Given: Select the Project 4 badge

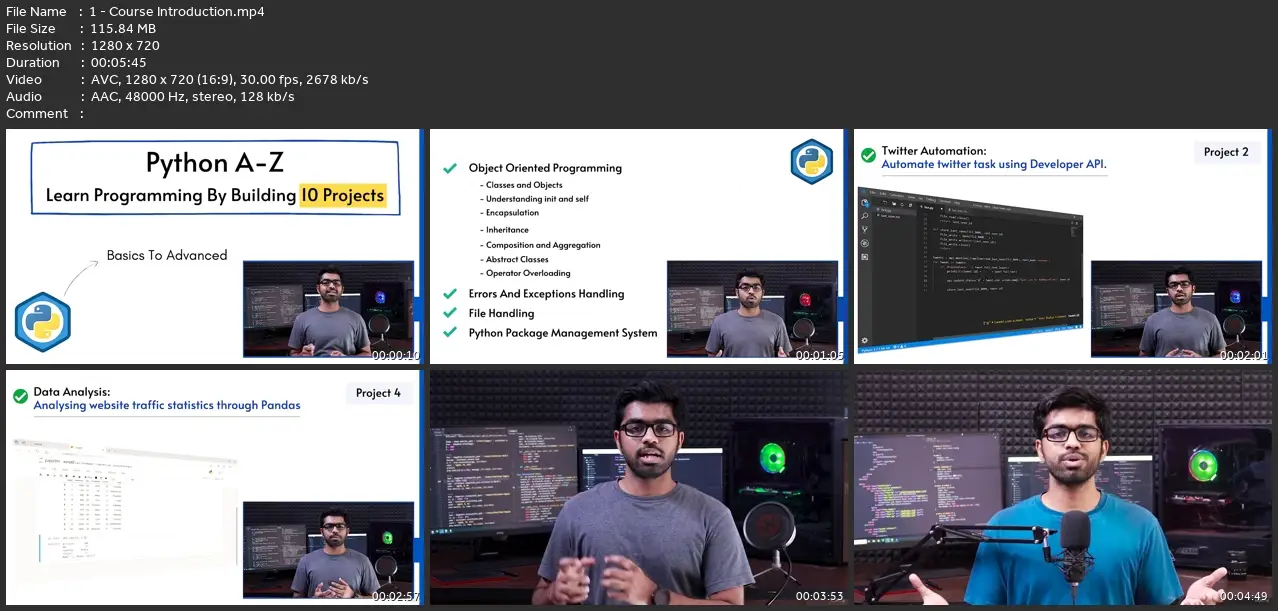Looking at the screenshot, I should tap(378, 393).
